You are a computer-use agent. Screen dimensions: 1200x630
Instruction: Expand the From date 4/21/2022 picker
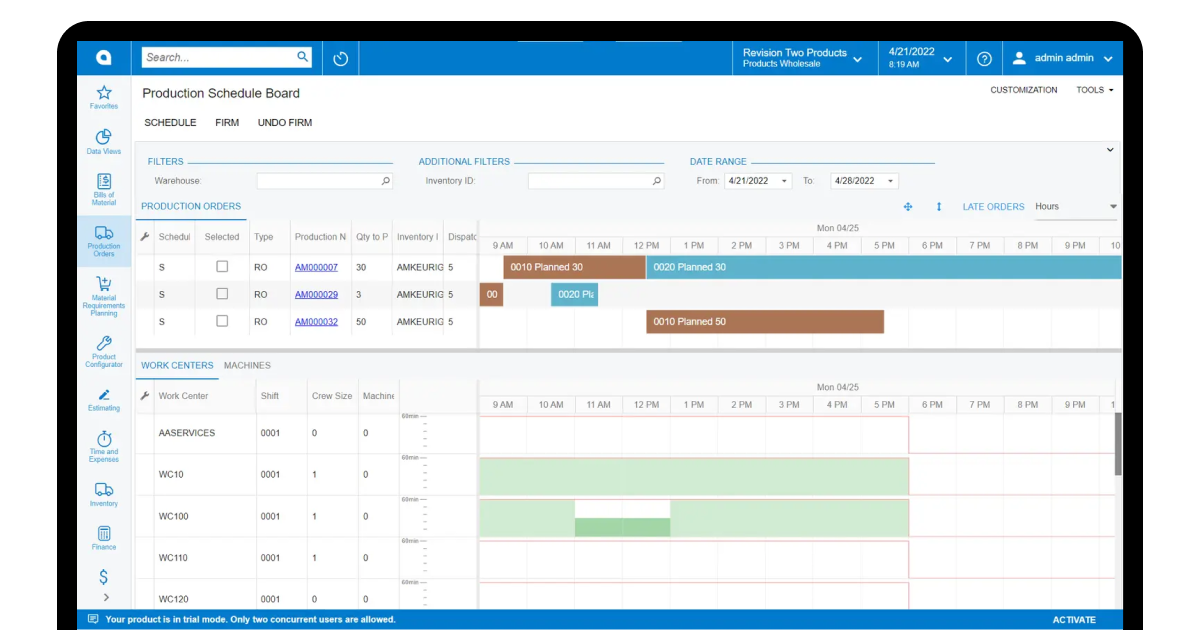[784, 181]
